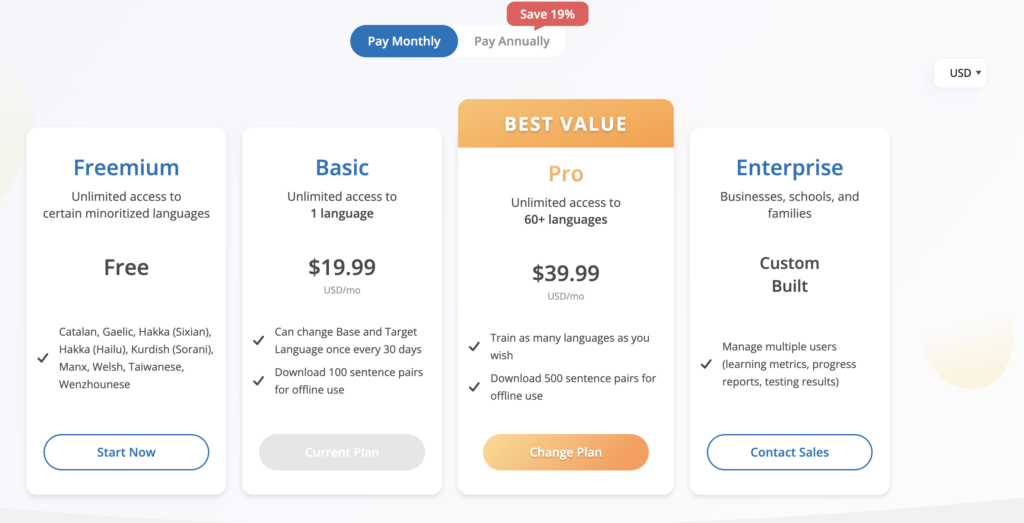Click the Freemium plan title

(126, 168)
